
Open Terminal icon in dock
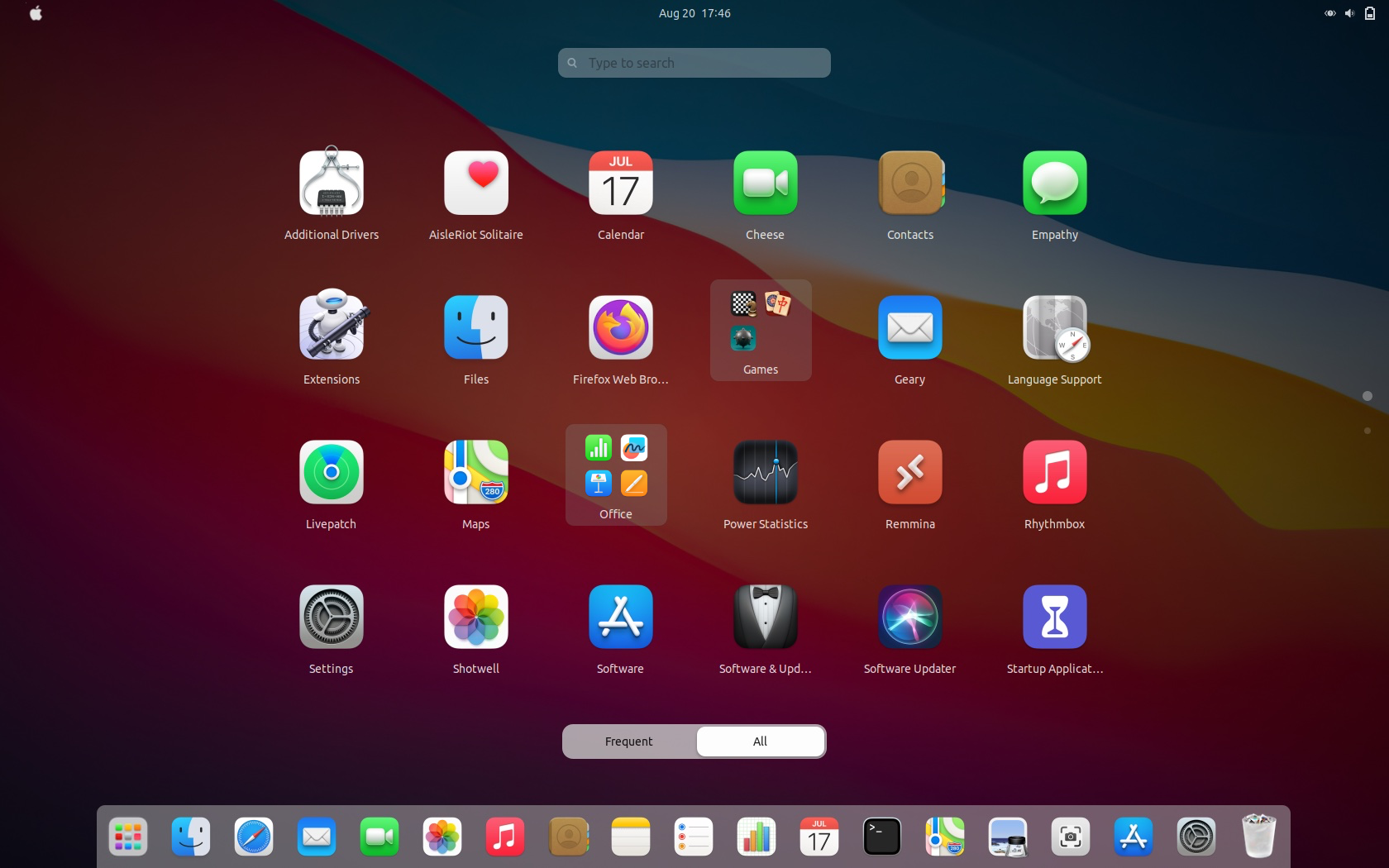pos(882,837)
